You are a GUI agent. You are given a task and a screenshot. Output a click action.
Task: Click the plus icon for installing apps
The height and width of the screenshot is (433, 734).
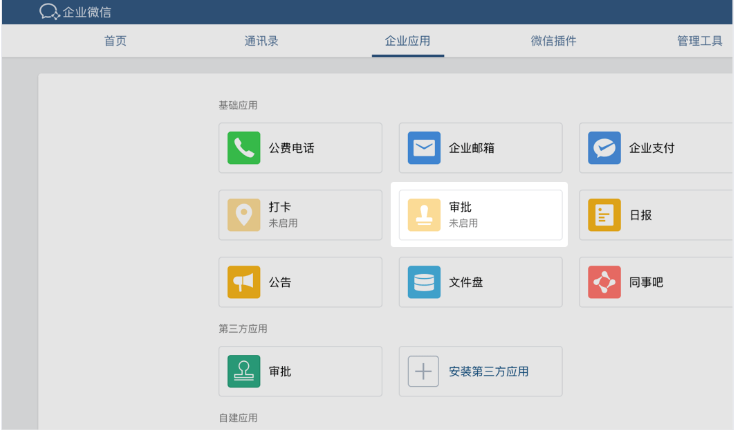tap(423, 372)
